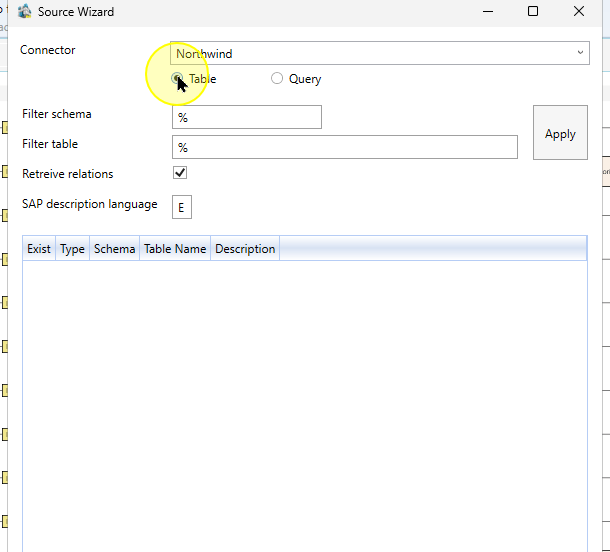
Task: Open the Connector dropdown showing Northwind
Action: click(x=380, y=53)
